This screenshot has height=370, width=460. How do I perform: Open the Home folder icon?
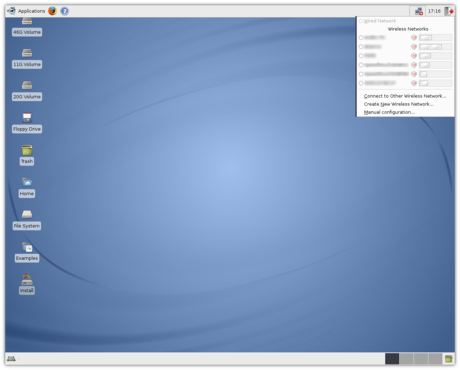[27, 187]
